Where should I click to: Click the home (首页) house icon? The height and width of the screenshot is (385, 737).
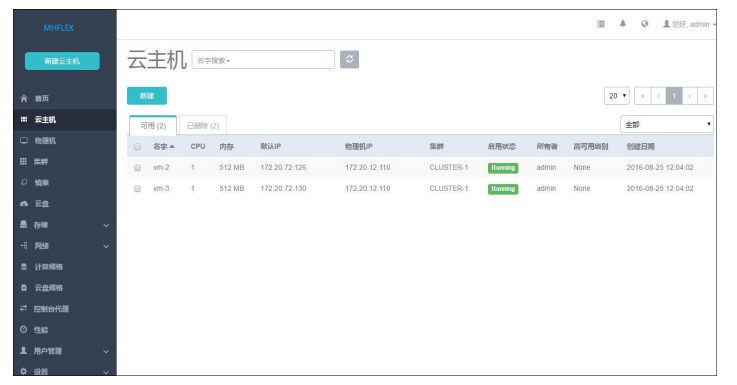point(24,98)
